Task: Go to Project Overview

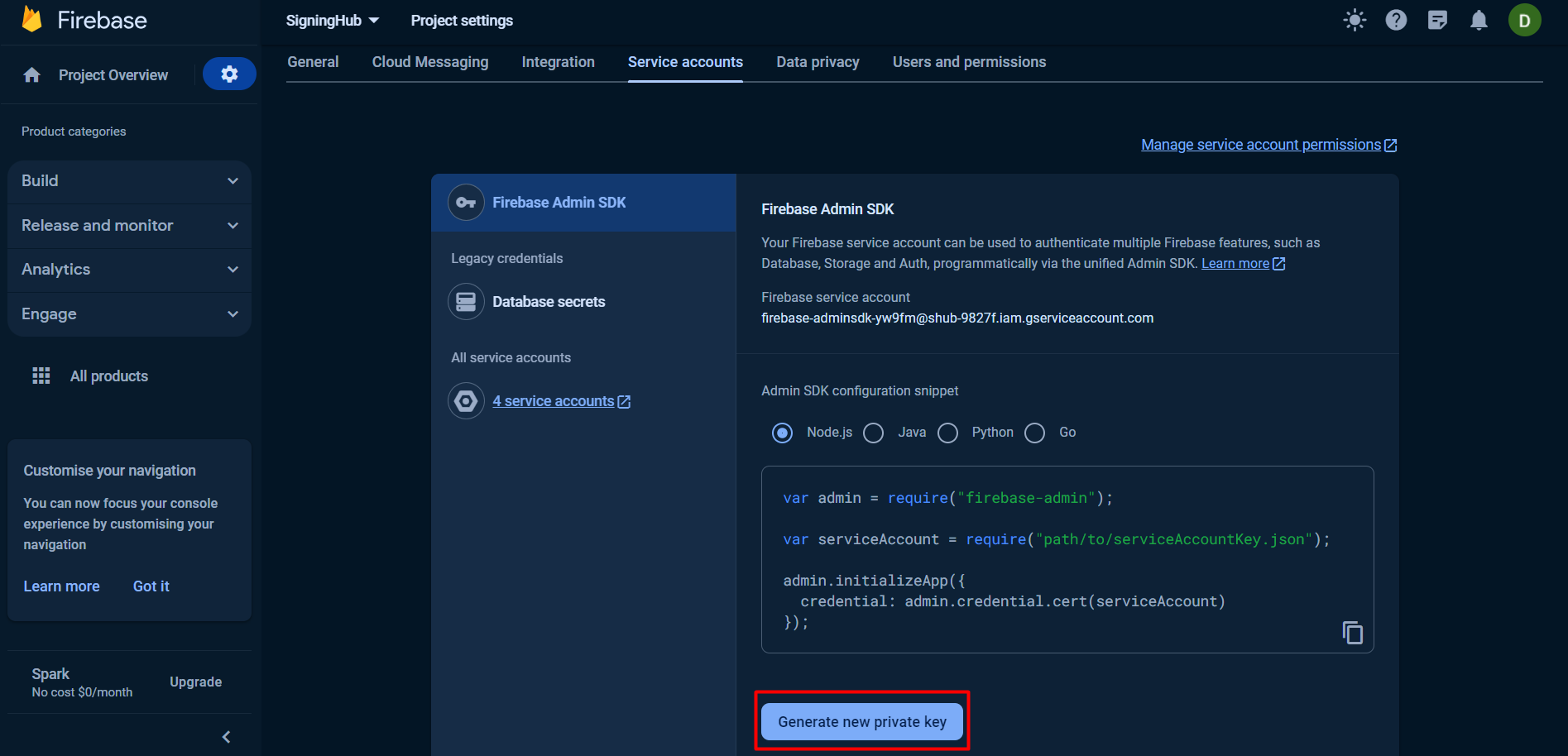Action: click(x=113, y=75)
